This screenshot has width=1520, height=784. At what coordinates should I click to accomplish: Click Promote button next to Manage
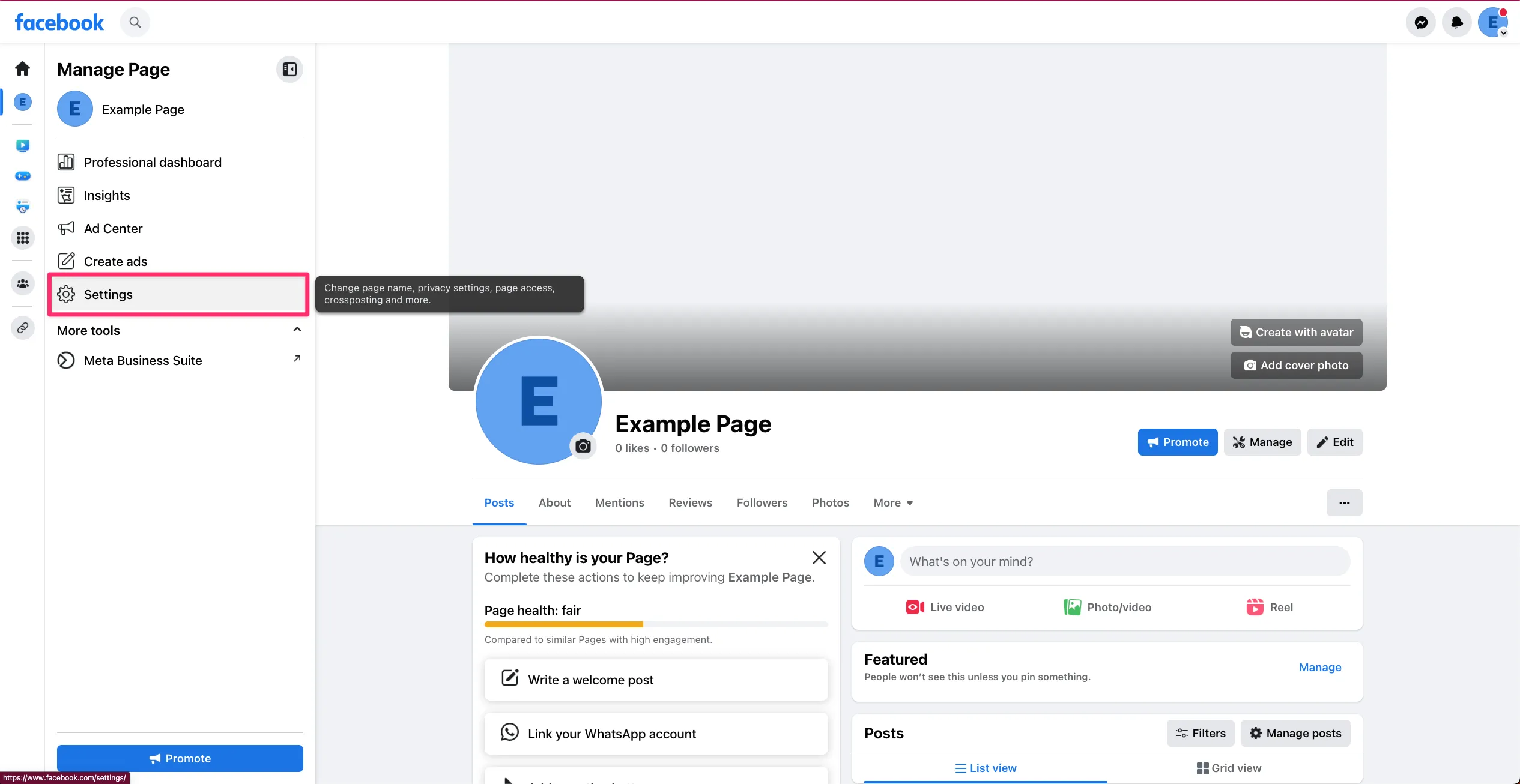(1178, 442)
